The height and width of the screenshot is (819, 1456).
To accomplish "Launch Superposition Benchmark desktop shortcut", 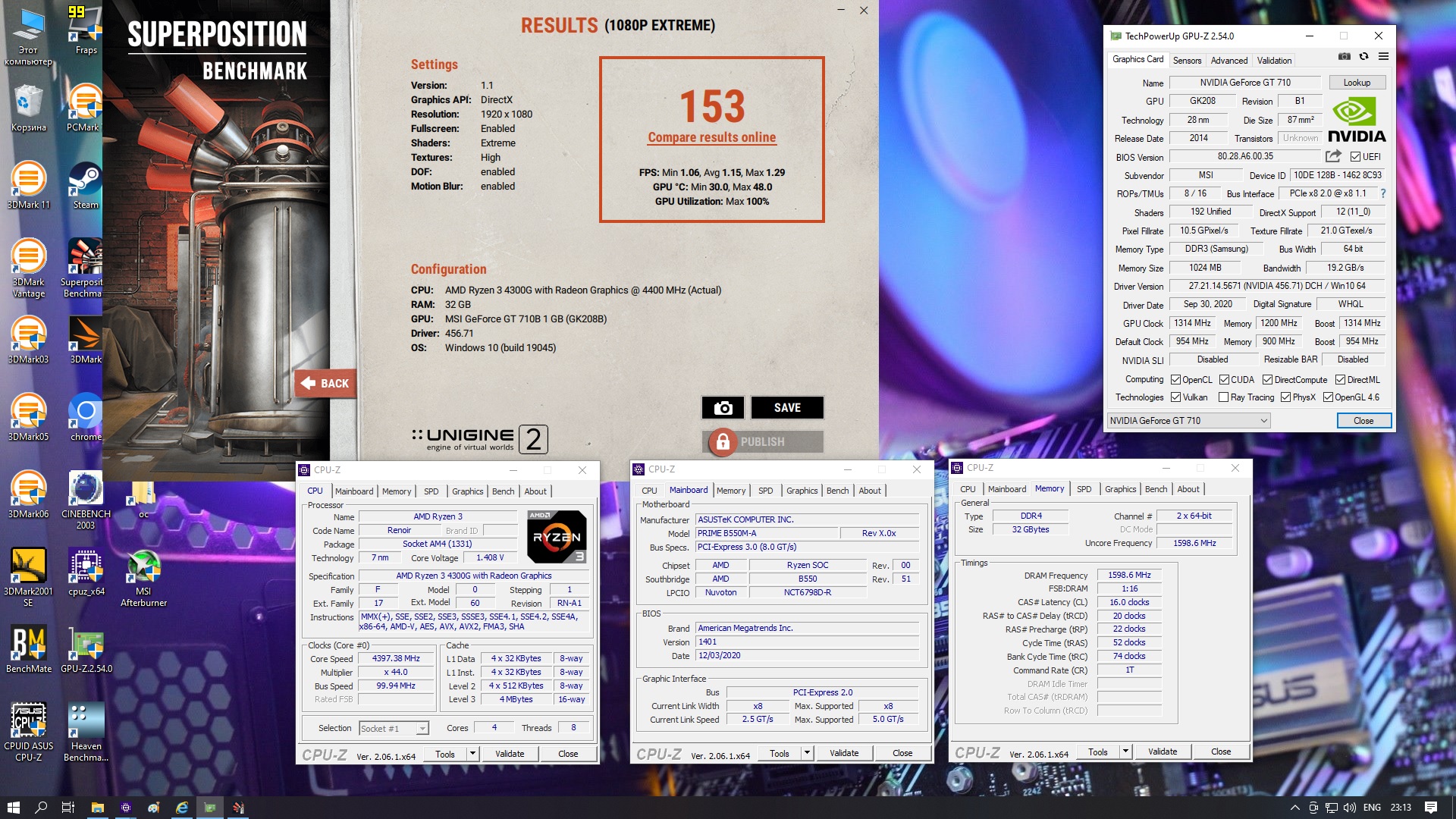I will 83,268.
